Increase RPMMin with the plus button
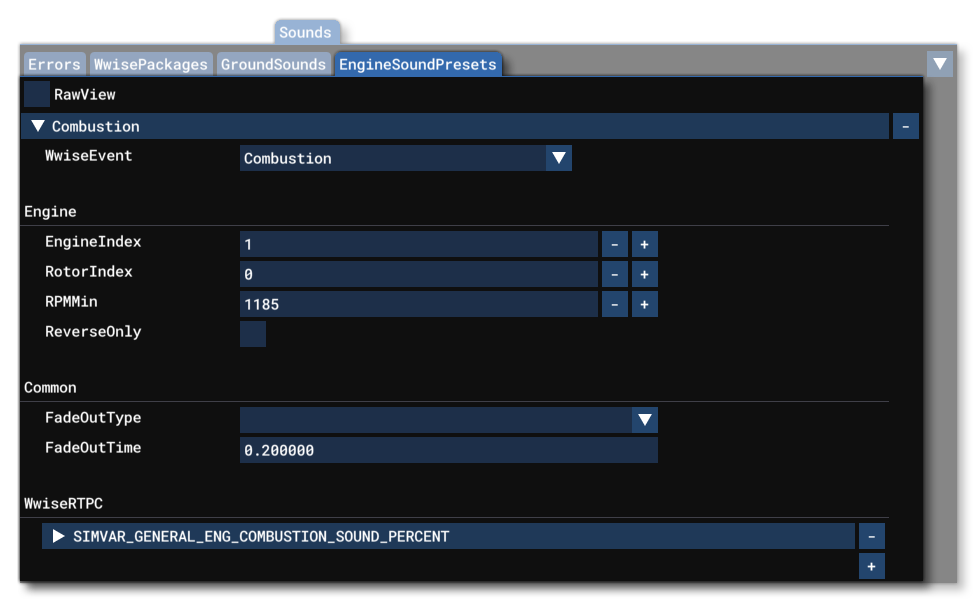The image size is (977, 603). pyautogui.click(x=643, y=303)
